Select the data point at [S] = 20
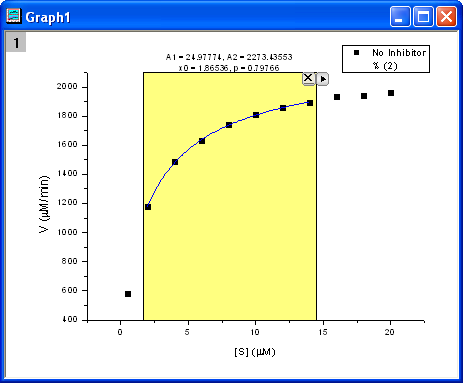The image size is (463, 383). pyautogui.click(x=391, y=93)
